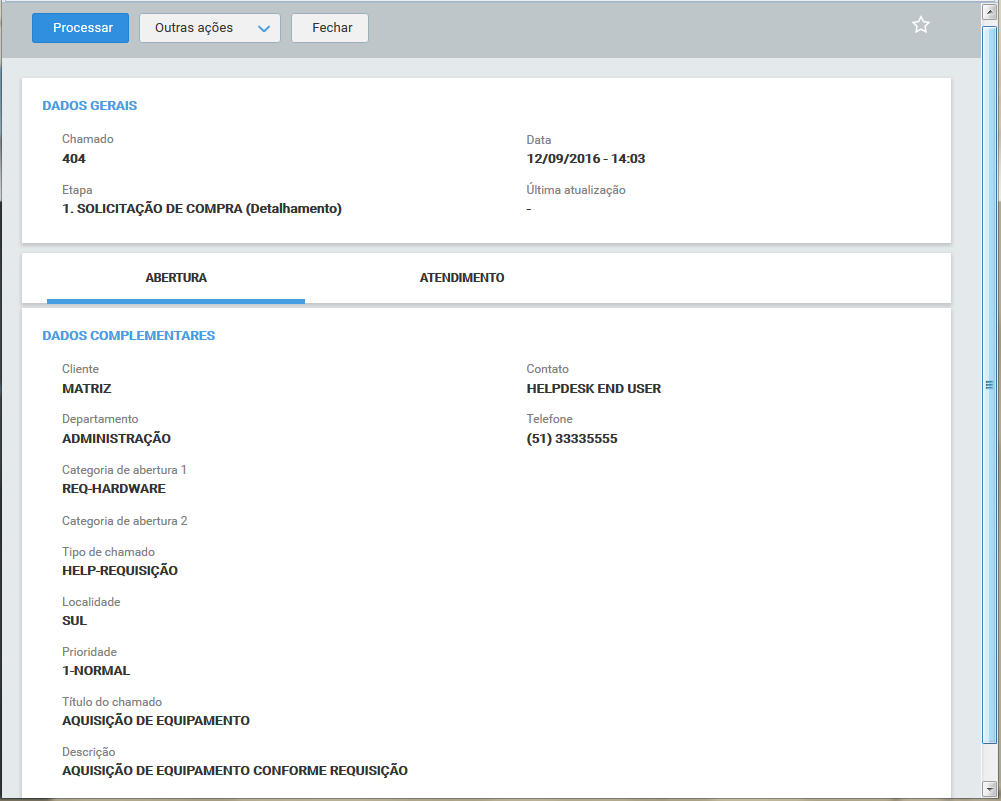The image size is (1001, 801).
Task: Click the priority value 1-NORMAL
Action: [x=95, y=671]
